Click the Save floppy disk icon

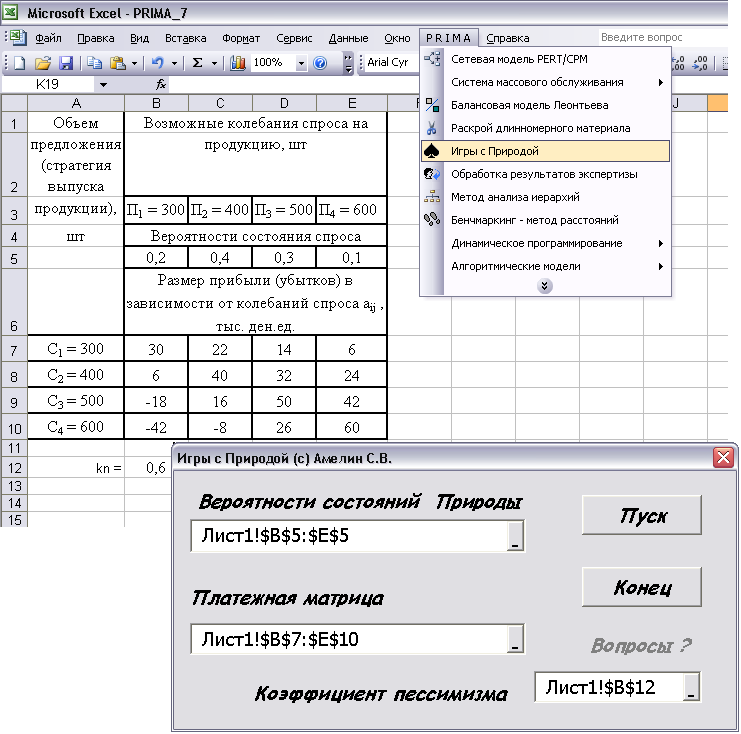pos(65,62)
